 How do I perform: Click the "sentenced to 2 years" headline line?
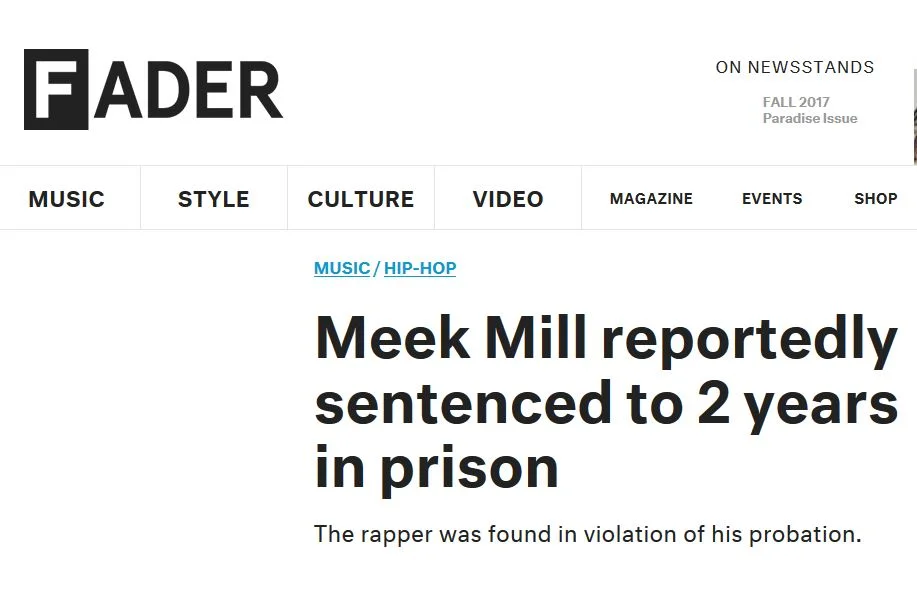[605, 403]
